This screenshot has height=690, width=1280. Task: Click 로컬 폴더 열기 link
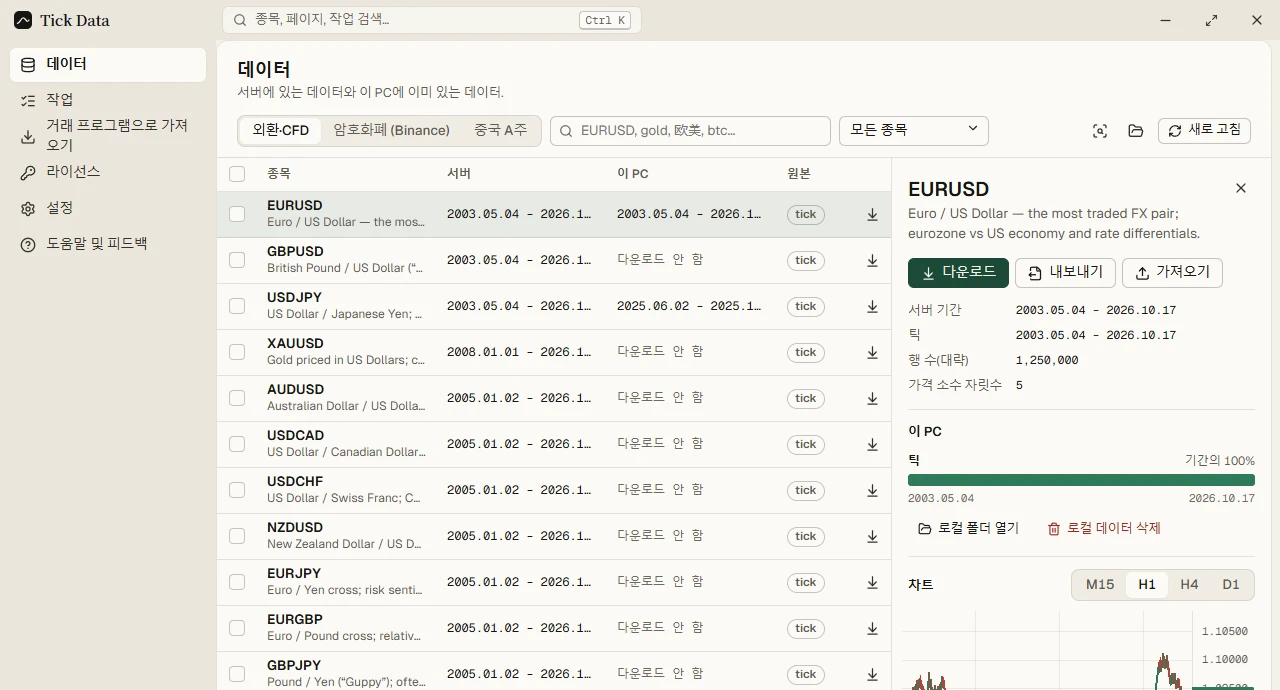pyautogui.click(x=969, y=529)
